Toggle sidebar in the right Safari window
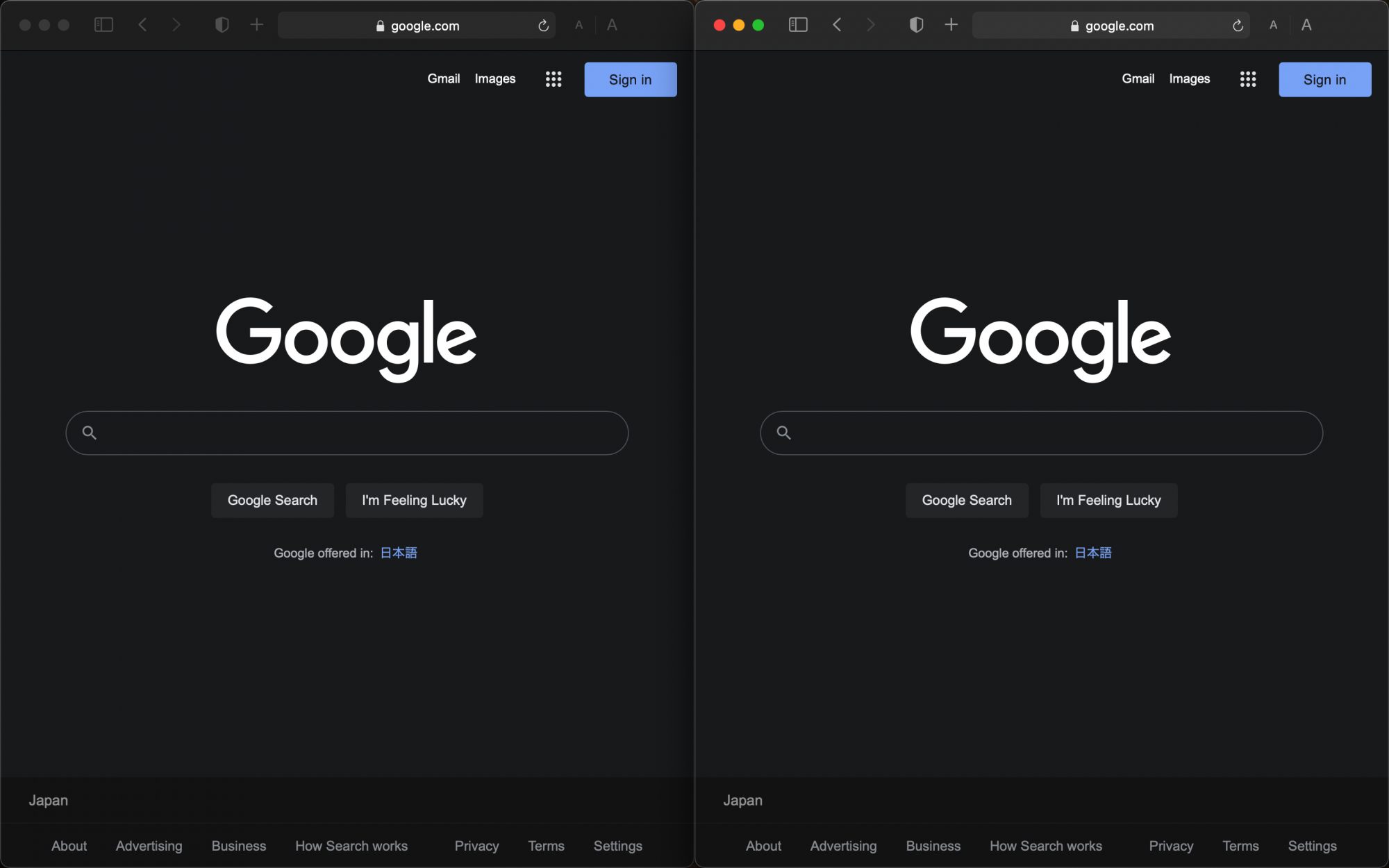The image size is (1389, 868). [798, 25]
